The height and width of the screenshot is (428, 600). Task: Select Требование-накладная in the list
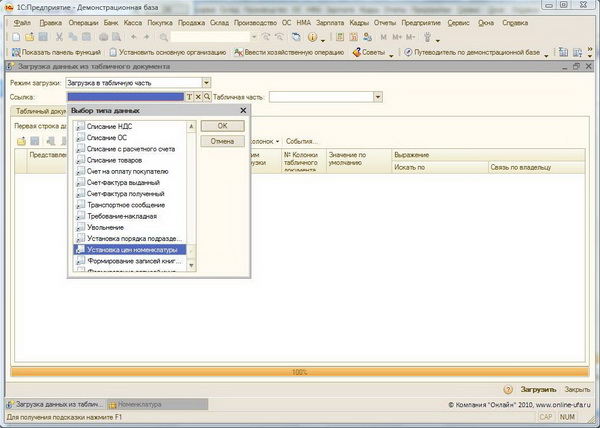[130, 216]
